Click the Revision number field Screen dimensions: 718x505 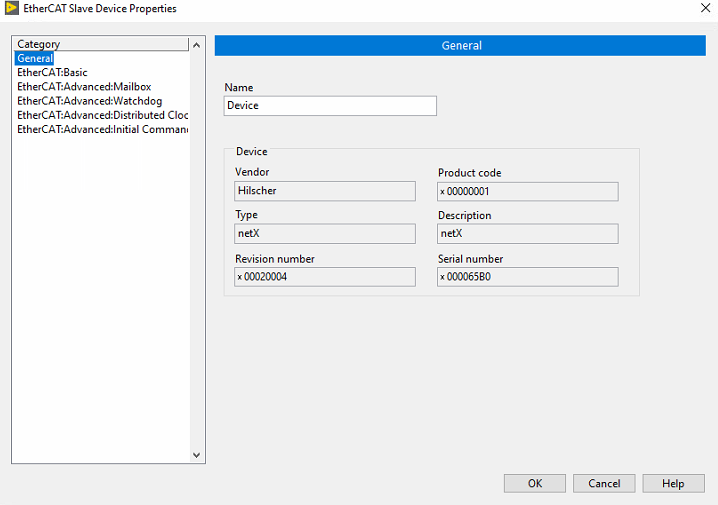[325, 277]
